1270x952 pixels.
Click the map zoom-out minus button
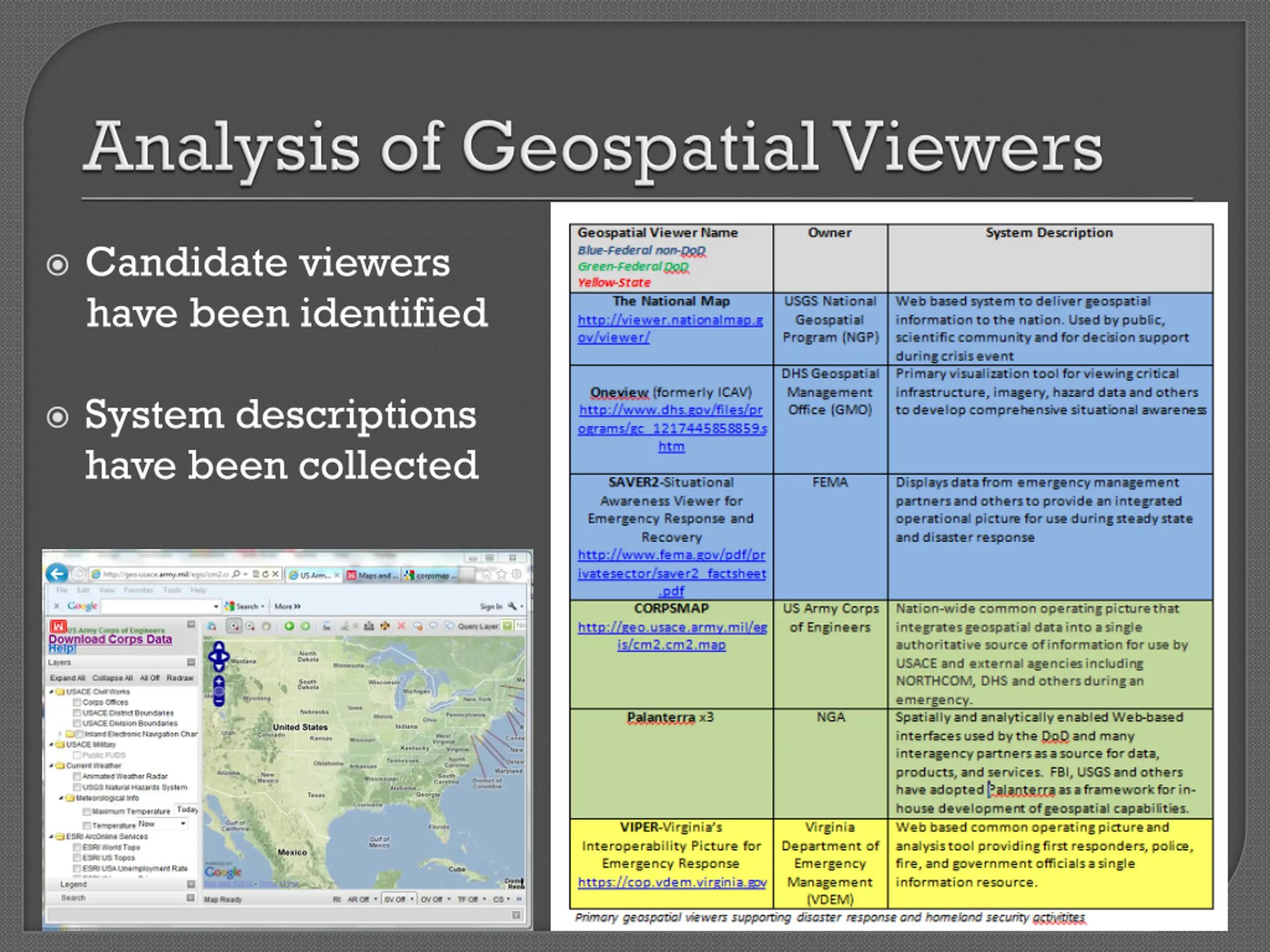(219, 702)
